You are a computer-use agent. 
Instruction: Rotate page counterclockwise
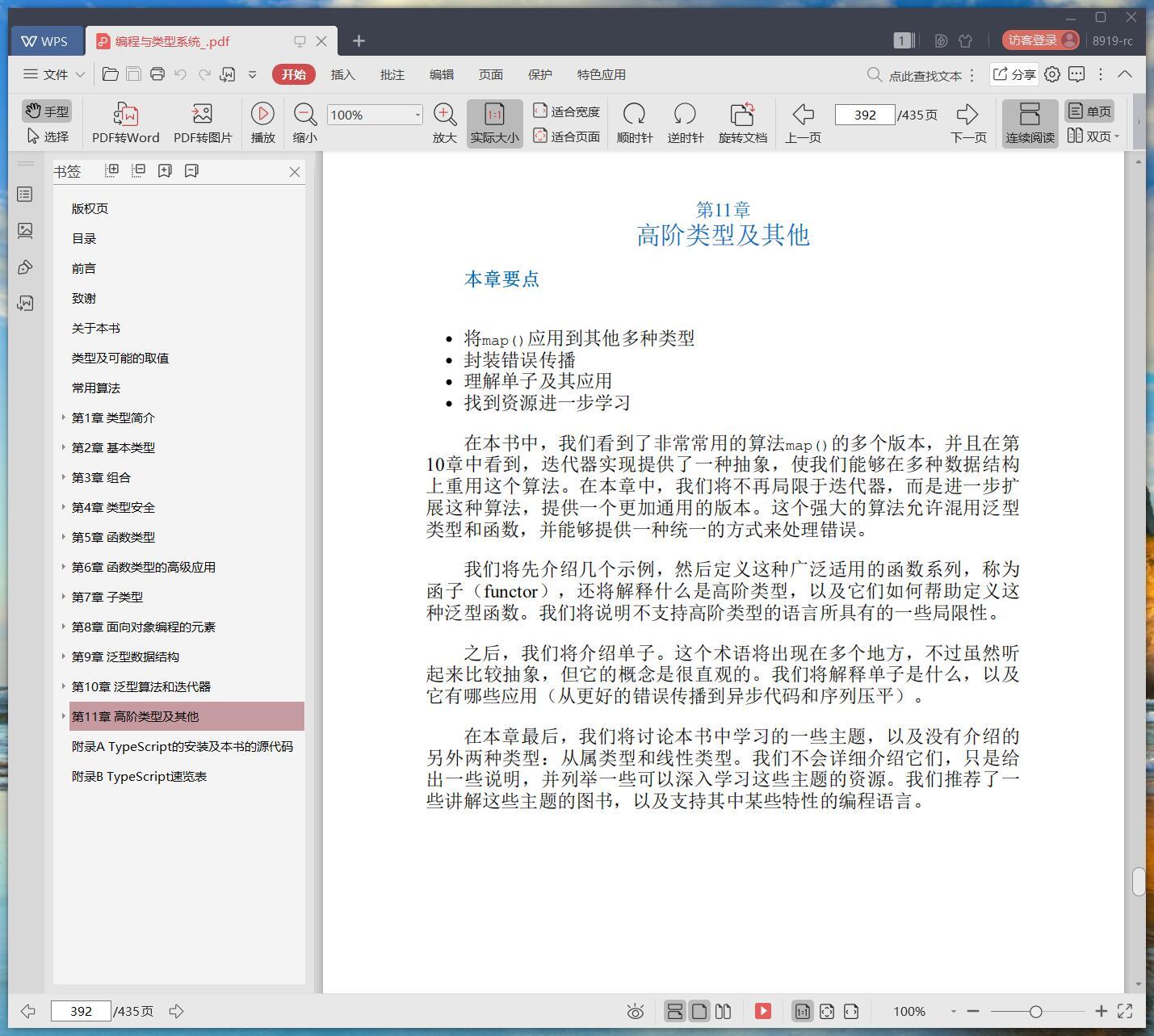(x=685, y=124)
